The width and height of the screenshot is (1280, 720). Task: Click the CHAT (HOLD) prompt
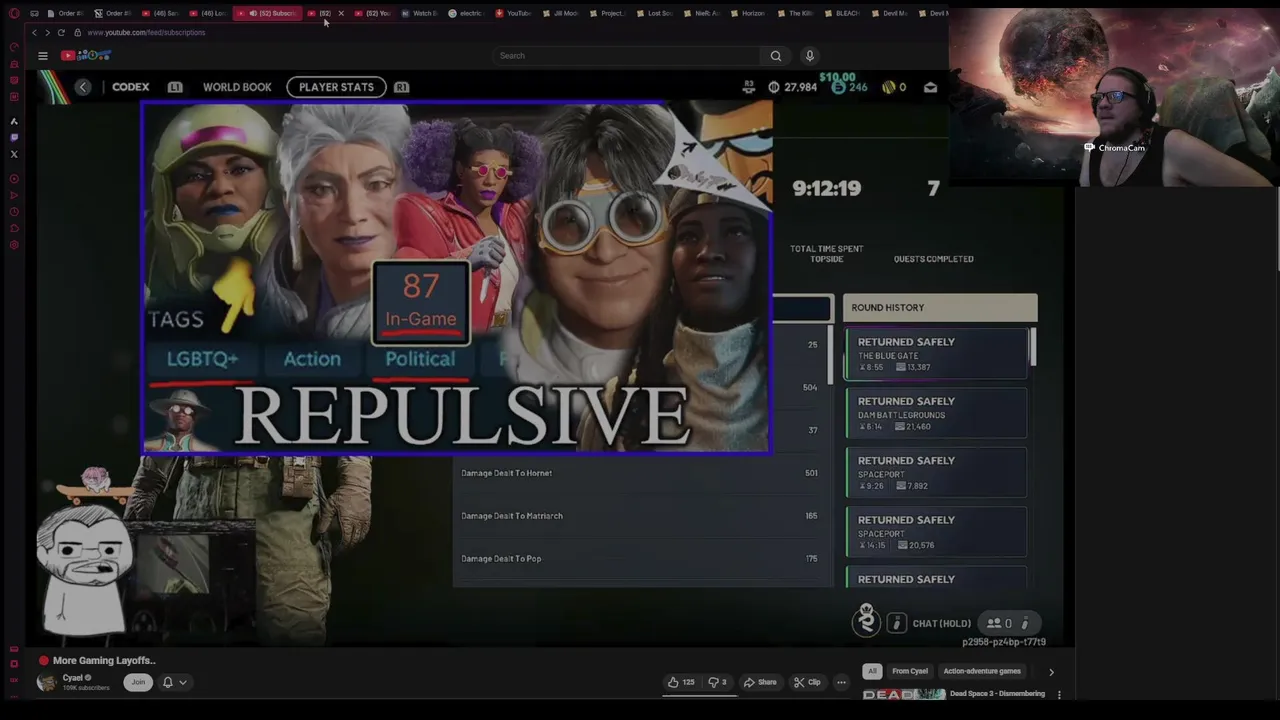pos(941,624)
